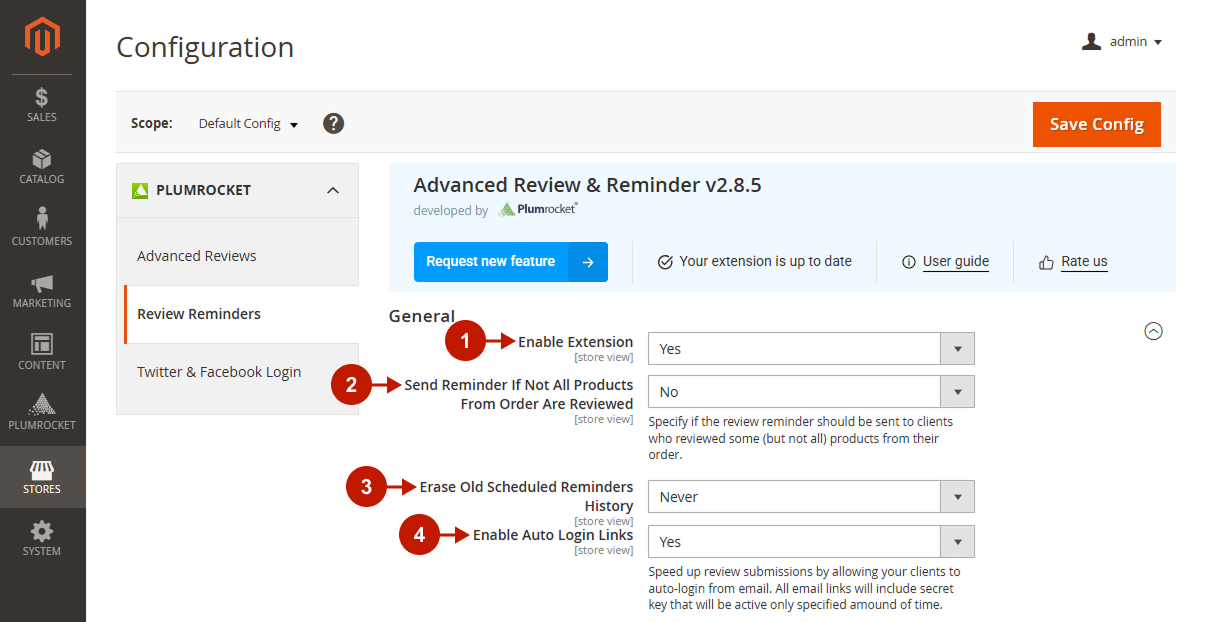Screen dimensions: 1206x622
Task: Click the Magento logo icon
Action: click(x=43, y=37)
